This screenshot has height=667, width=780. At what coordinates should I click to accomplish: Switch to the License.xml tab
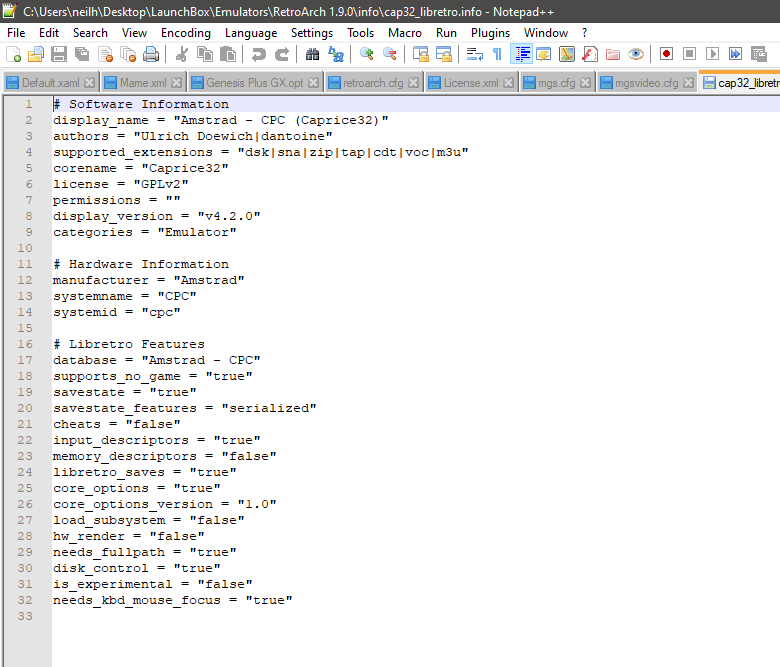(471, 83)
